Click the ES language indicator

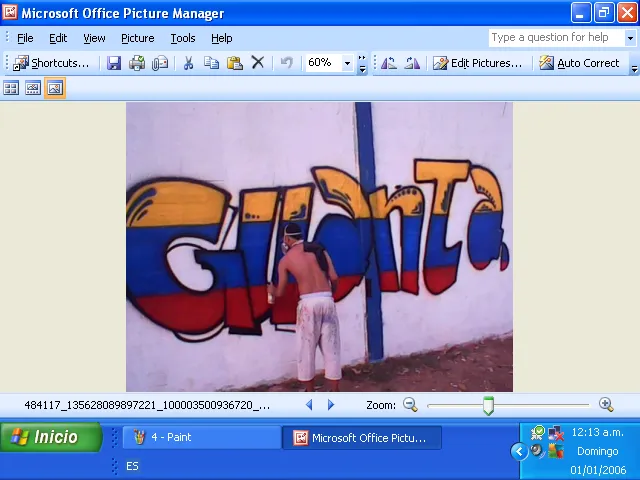(132, 466)
